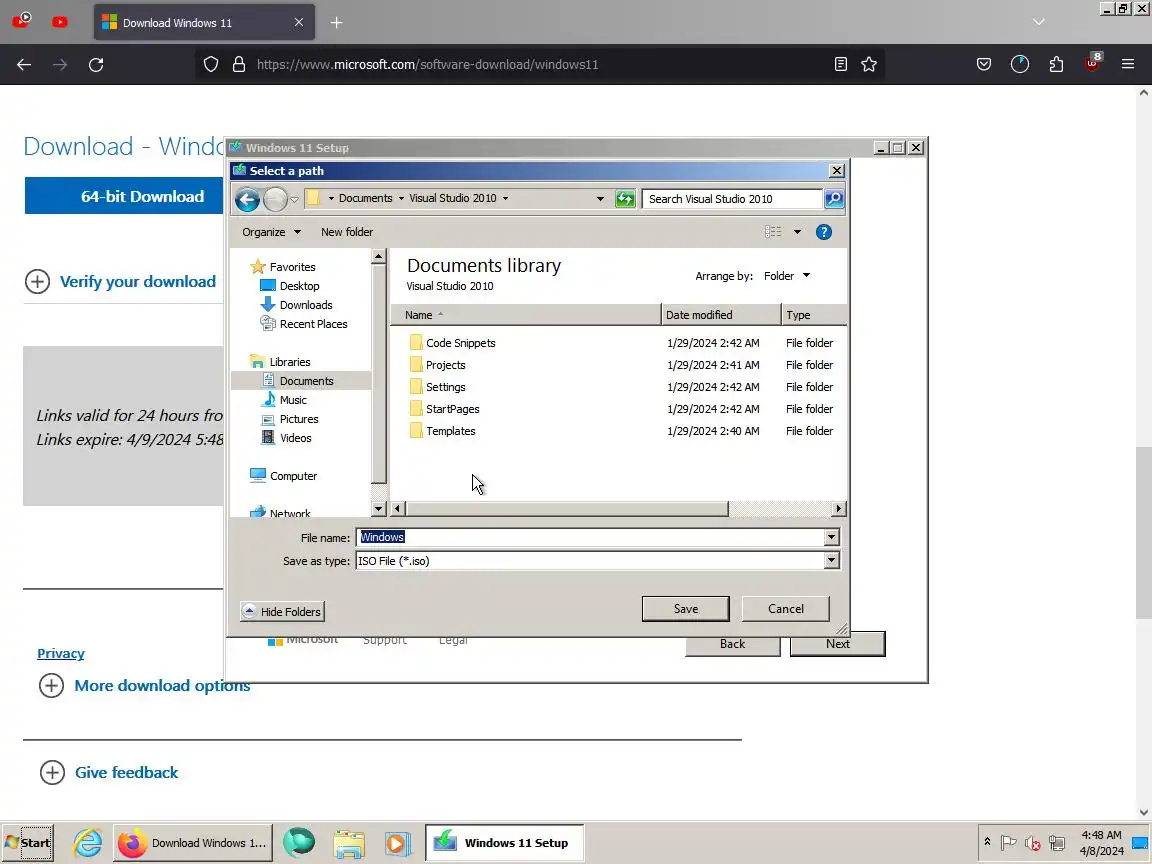Click the search magnifier in the dialog

pos(834,198)
